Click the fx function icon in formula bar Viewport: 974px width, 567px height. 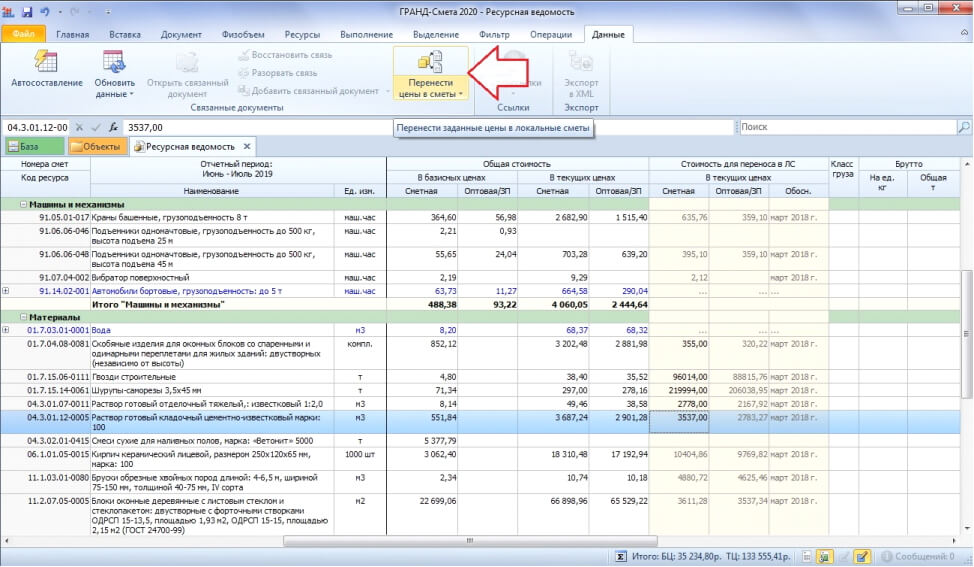113,127
